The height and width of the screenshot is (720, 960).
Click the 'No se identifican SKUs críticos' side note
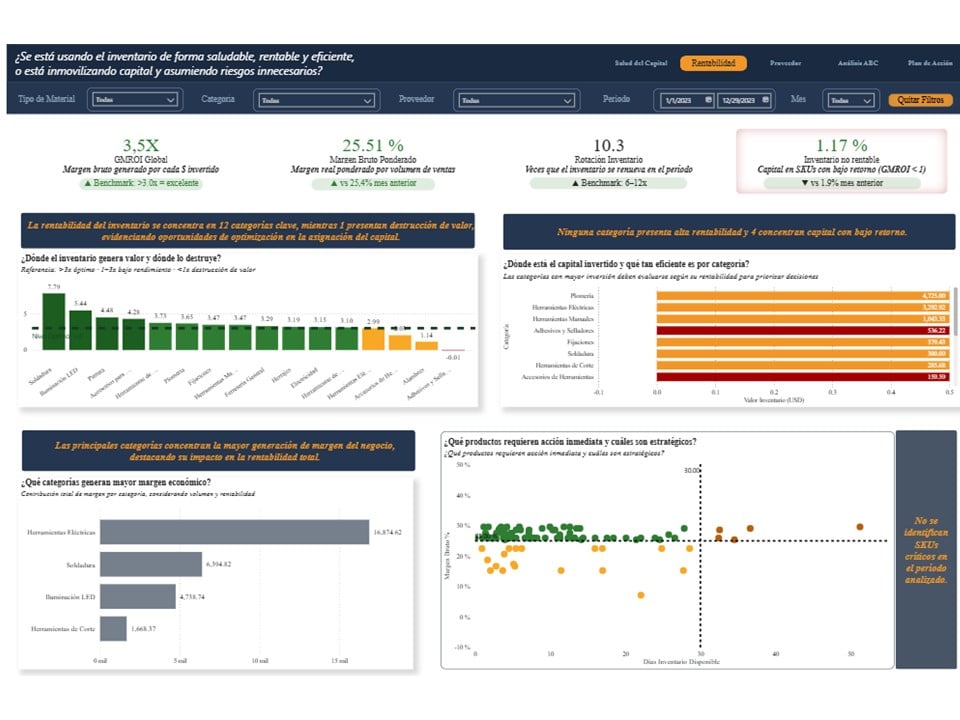[926, 550]
